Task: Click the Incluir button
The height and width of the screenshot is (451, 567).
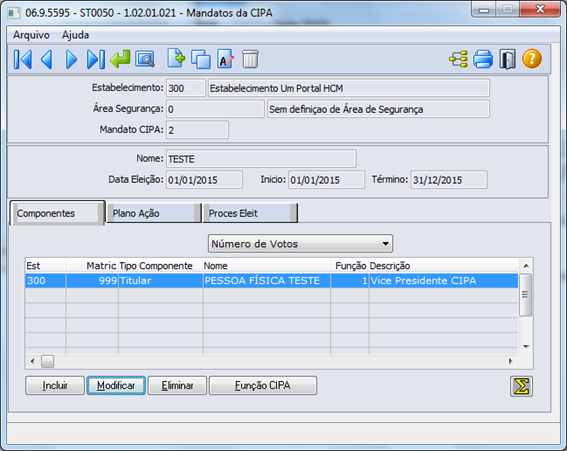Action: coord(55,386)
